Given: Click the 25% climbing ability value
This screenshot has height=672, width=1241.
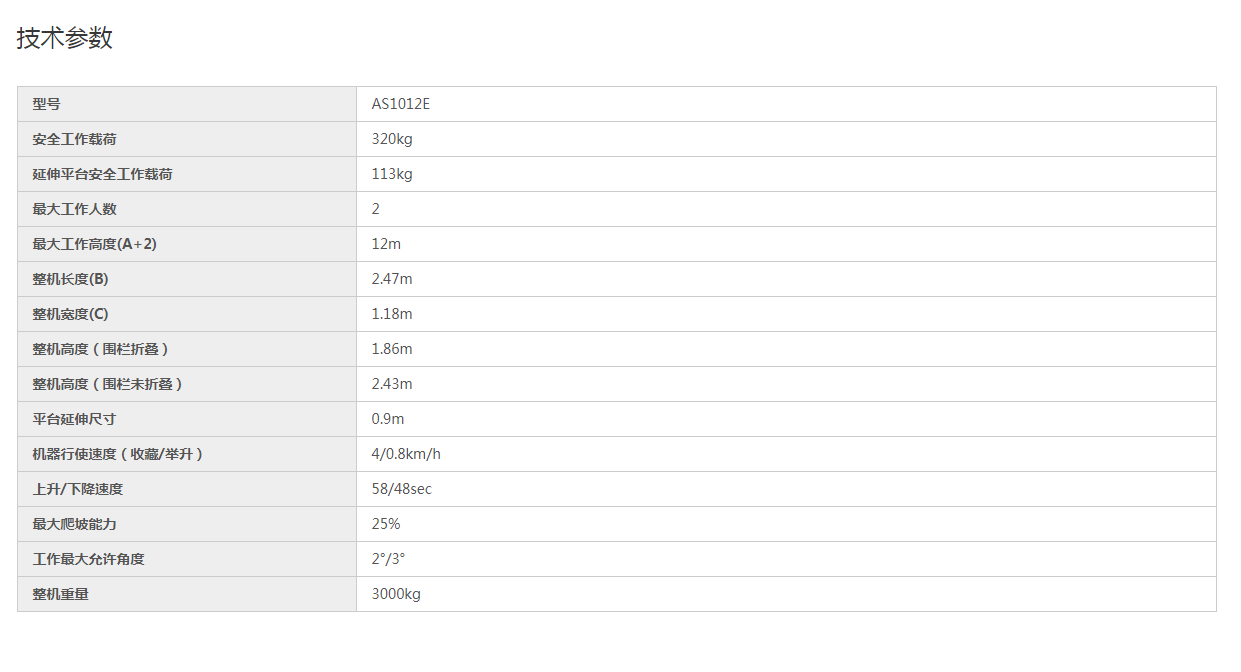Looking at the screenshot, I should (386, 524).
